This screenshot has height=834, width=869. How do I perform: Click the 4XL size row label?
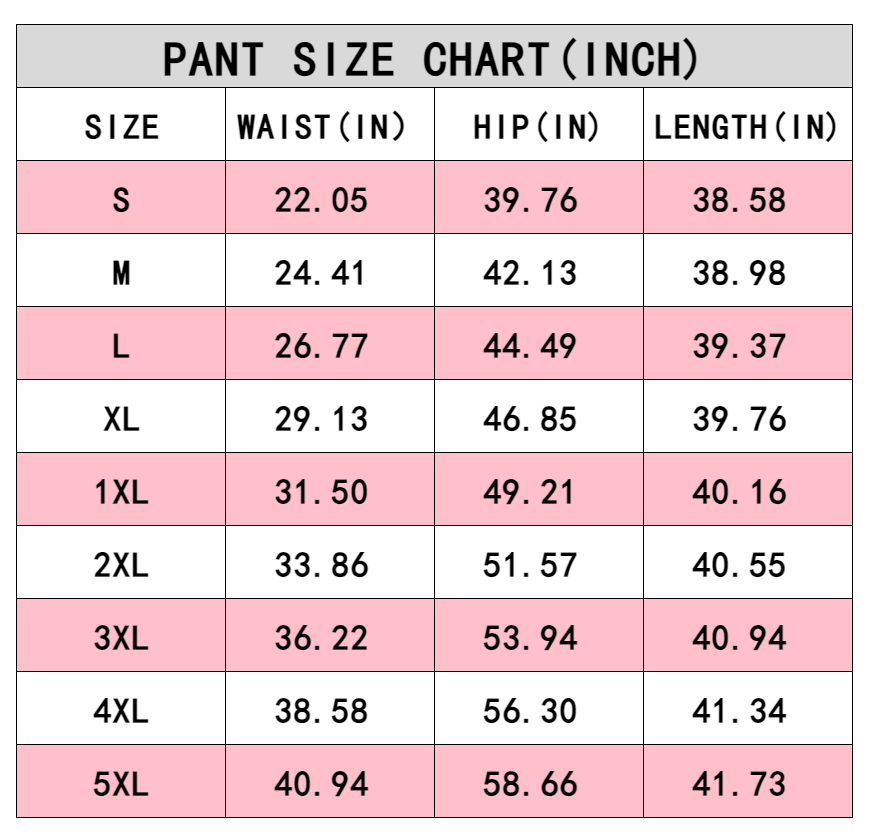121,711
